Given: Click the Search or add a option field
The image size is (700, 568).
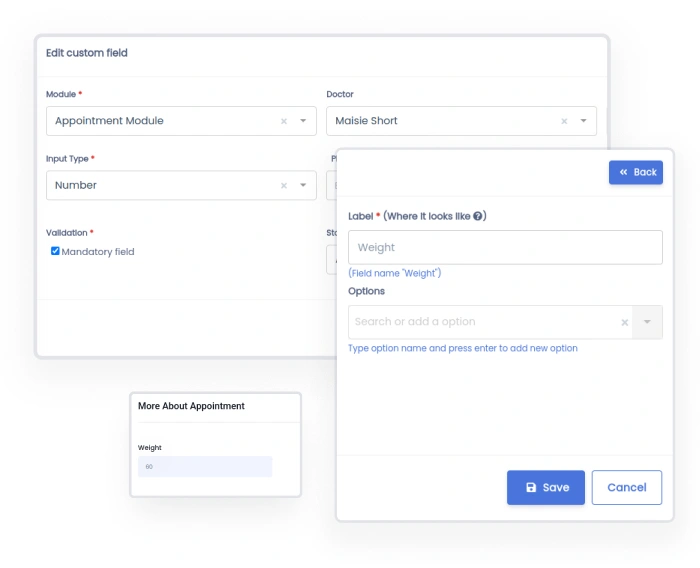Looking at the screenshot, I should [480, 322].
